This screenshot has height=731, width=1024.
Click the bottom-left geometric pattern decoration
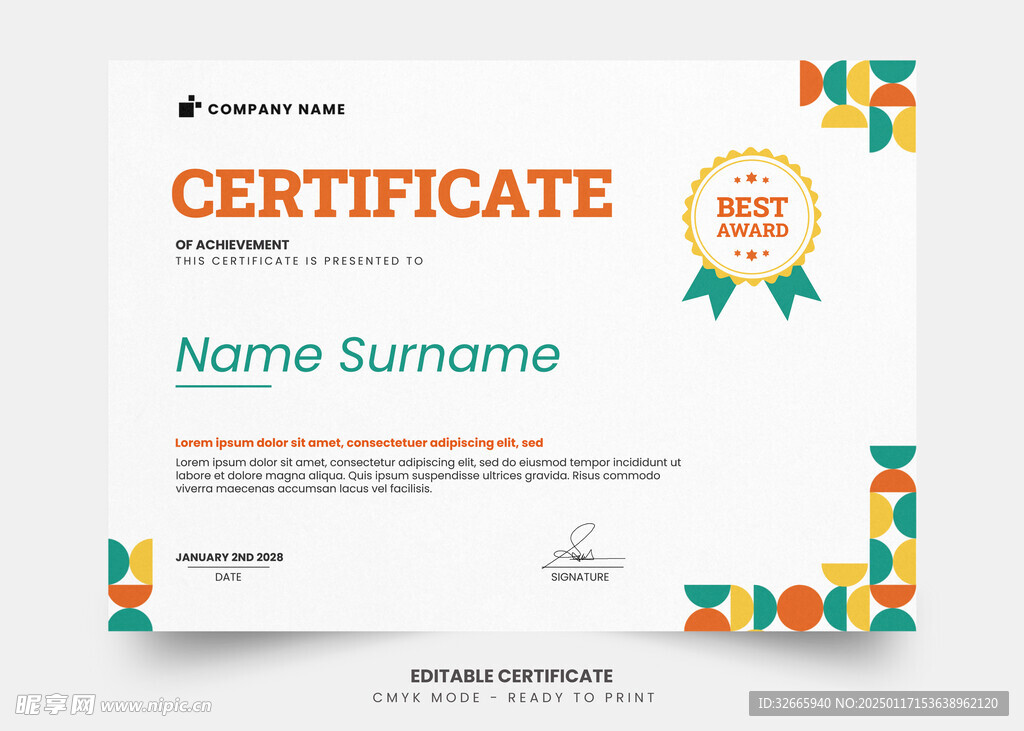(x=130, y=585)
